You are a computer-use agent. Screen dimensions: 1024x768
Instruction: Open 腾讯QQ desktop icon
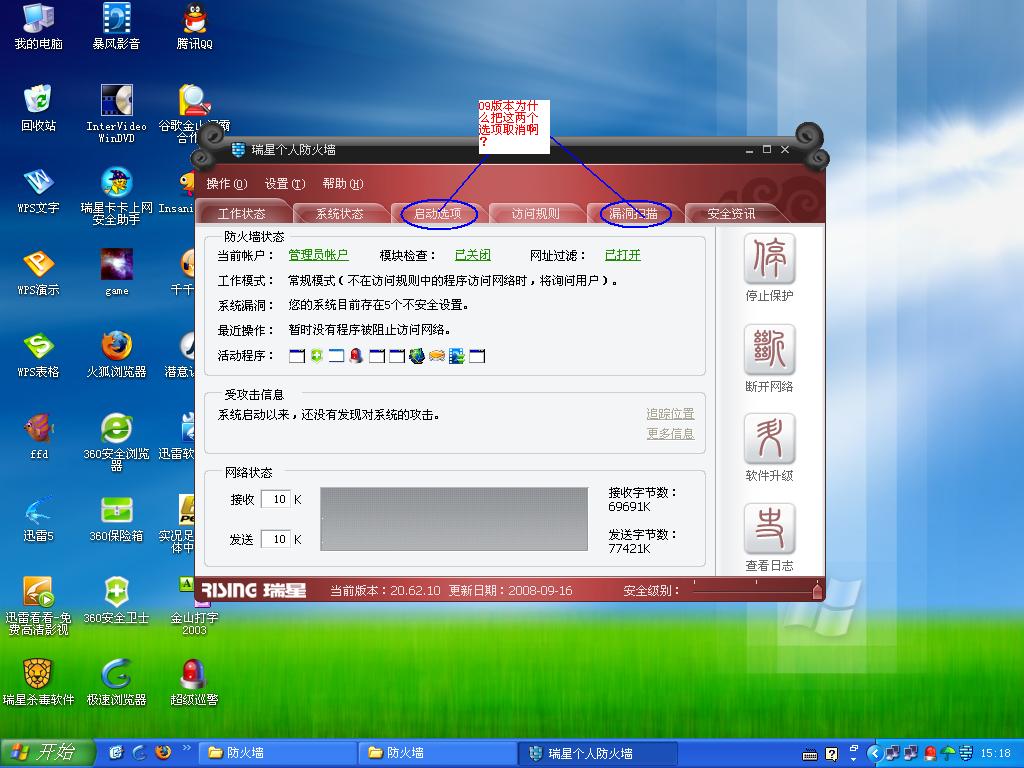coord(194,27)
